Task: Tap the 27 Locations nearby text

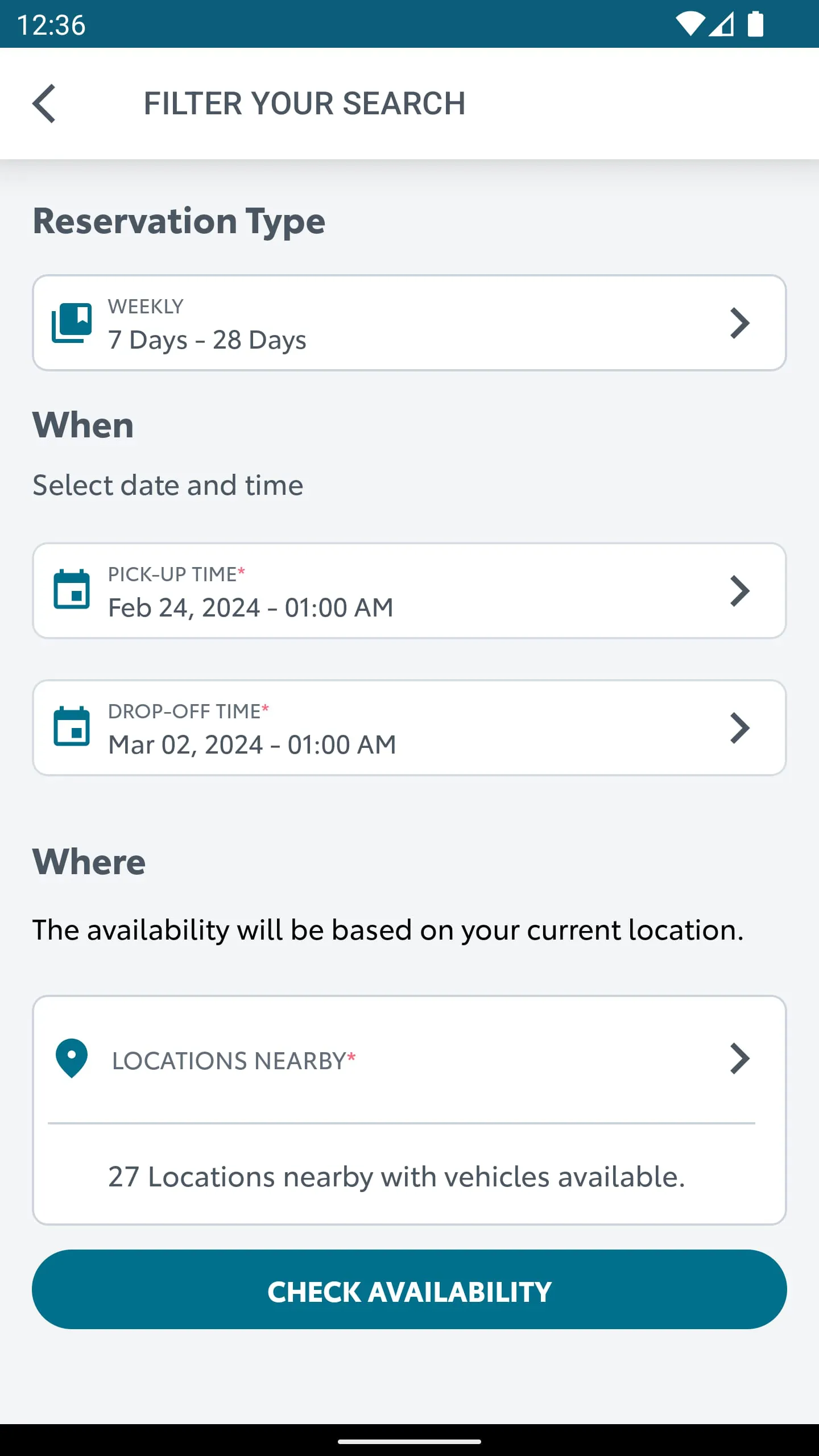Action: [x=396, y=1177]
